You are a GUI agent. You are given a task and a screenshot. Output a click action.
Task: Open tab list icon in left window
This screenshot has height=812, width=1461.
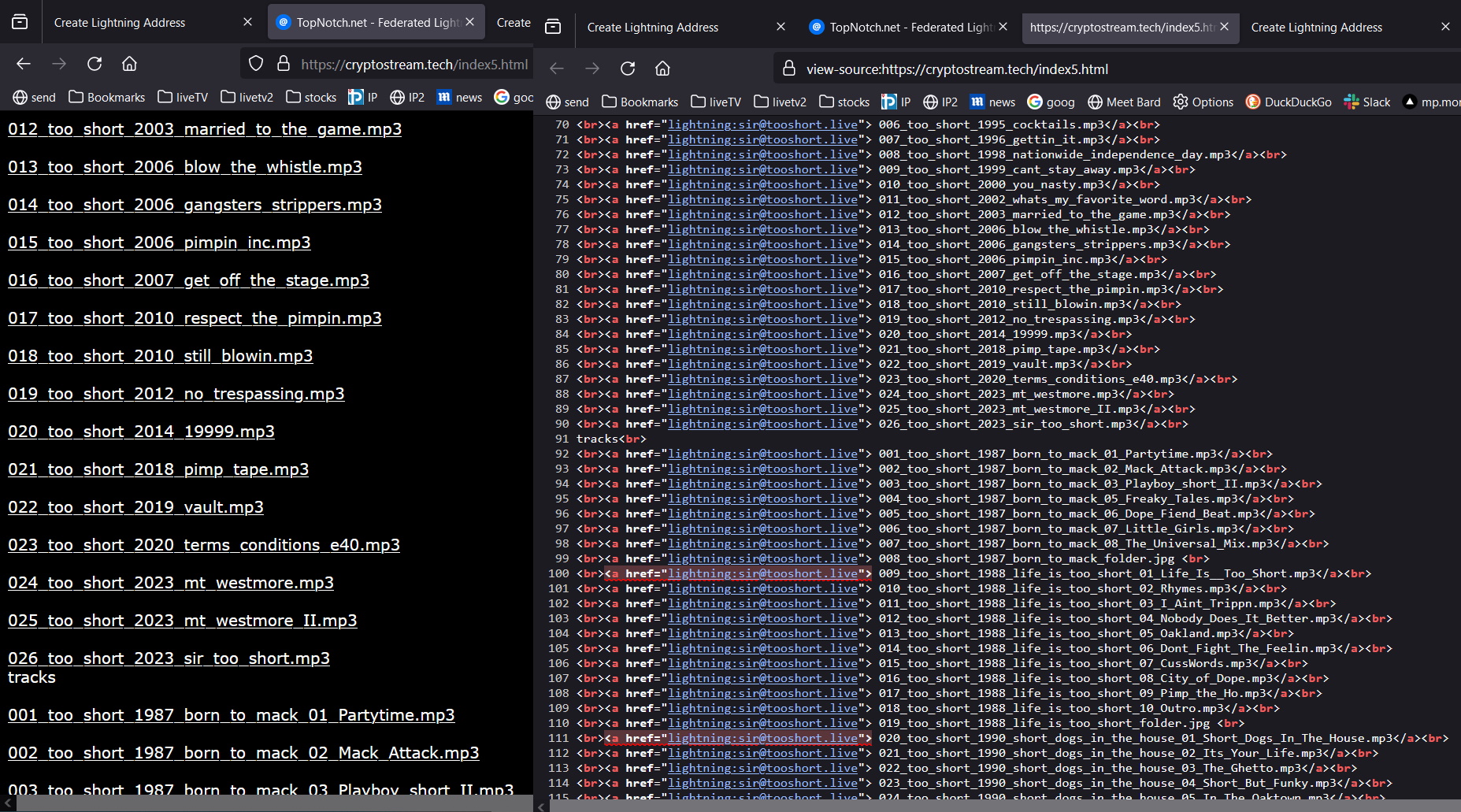coord(20,22)
